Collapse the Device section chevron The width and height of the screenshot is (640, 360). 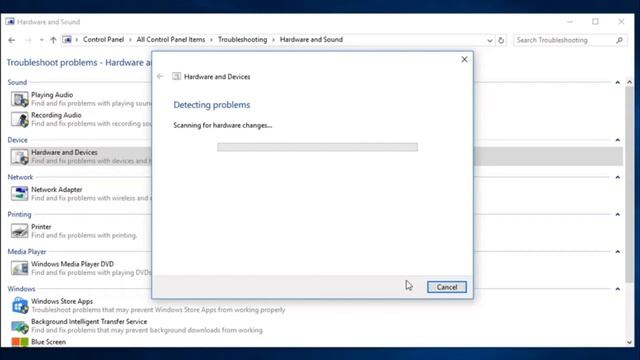point(618,140)
